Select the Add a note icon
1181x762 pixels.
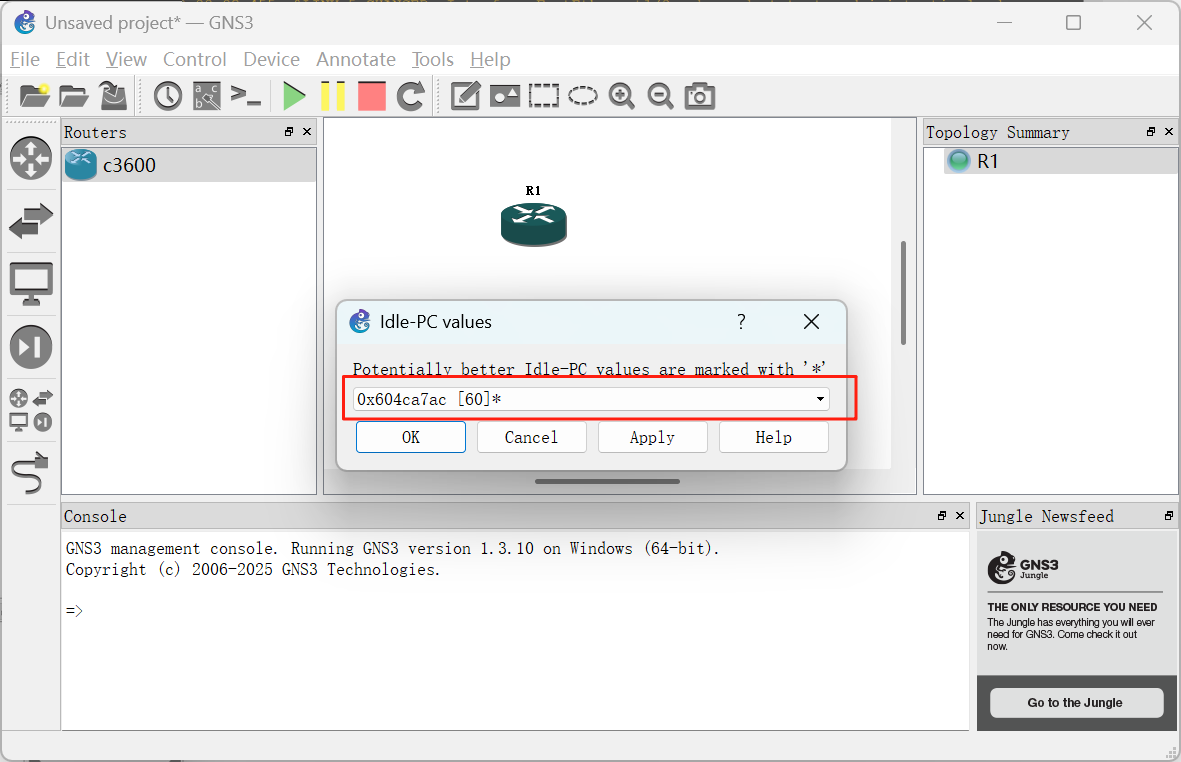[465, 96]
